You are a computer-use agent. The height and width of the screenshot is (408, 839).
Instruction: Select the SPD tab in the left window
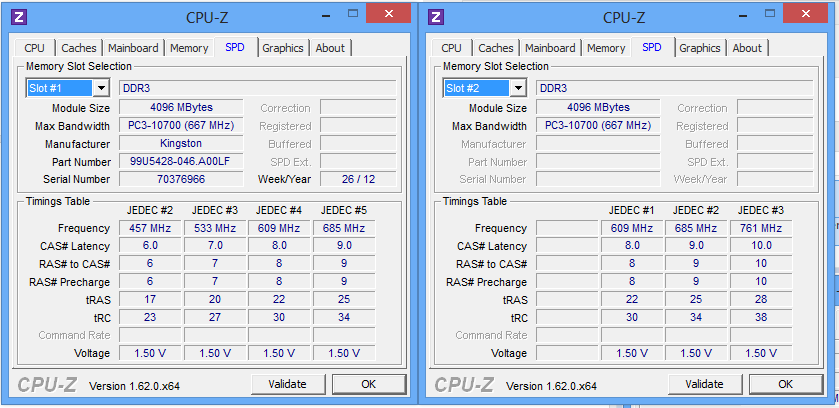point(235,47)
